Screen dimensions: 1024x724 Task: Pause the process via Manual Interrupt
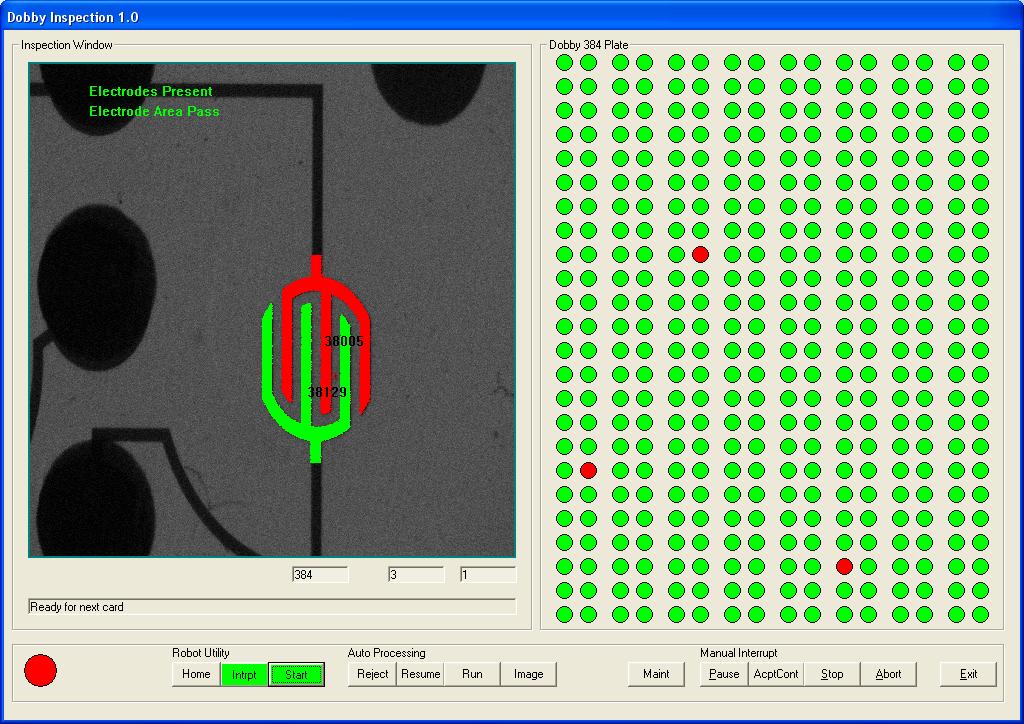coord(724,674)
